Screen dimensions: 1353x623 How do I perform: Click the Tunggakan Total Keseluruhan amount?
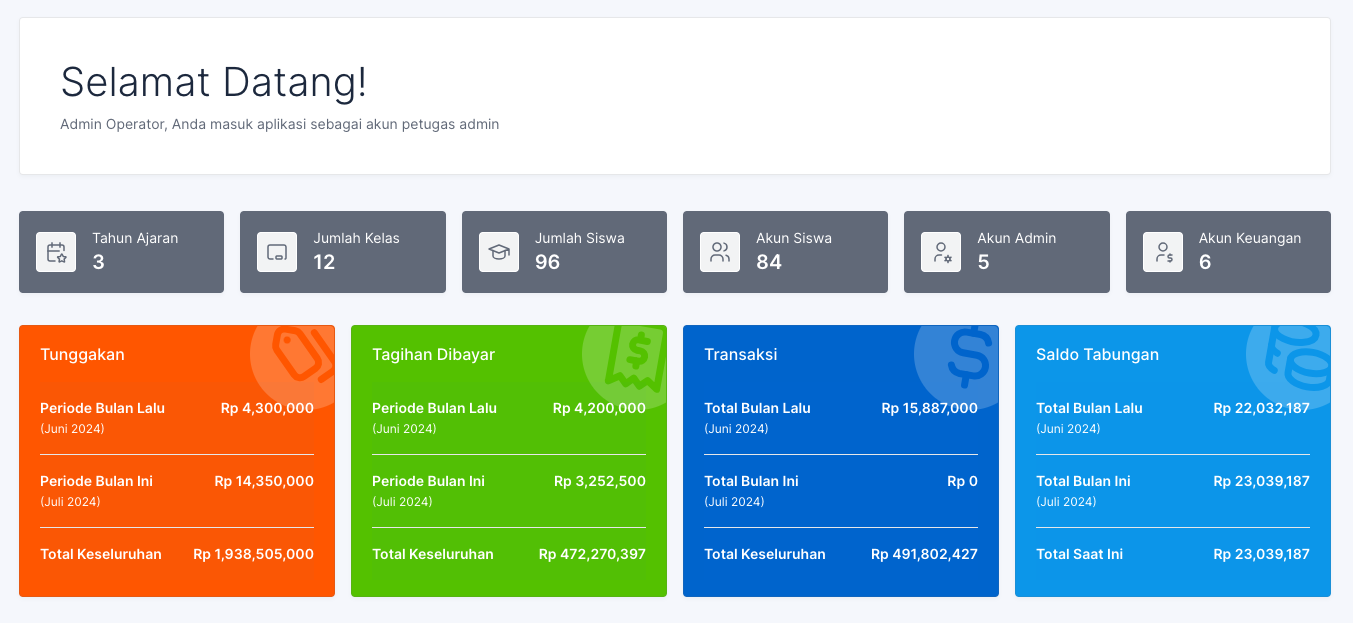(253, 554)
